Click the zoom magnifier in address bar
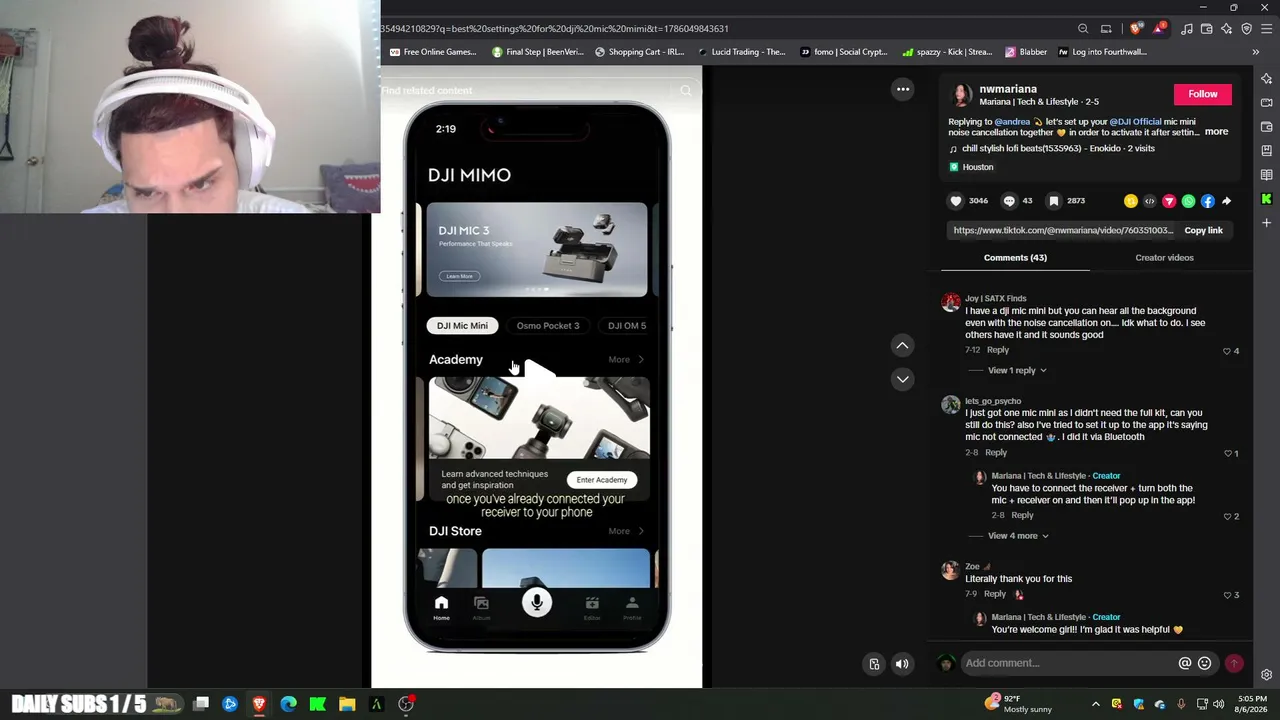This screenshot has width=1280, height=720. [1083, 29]
